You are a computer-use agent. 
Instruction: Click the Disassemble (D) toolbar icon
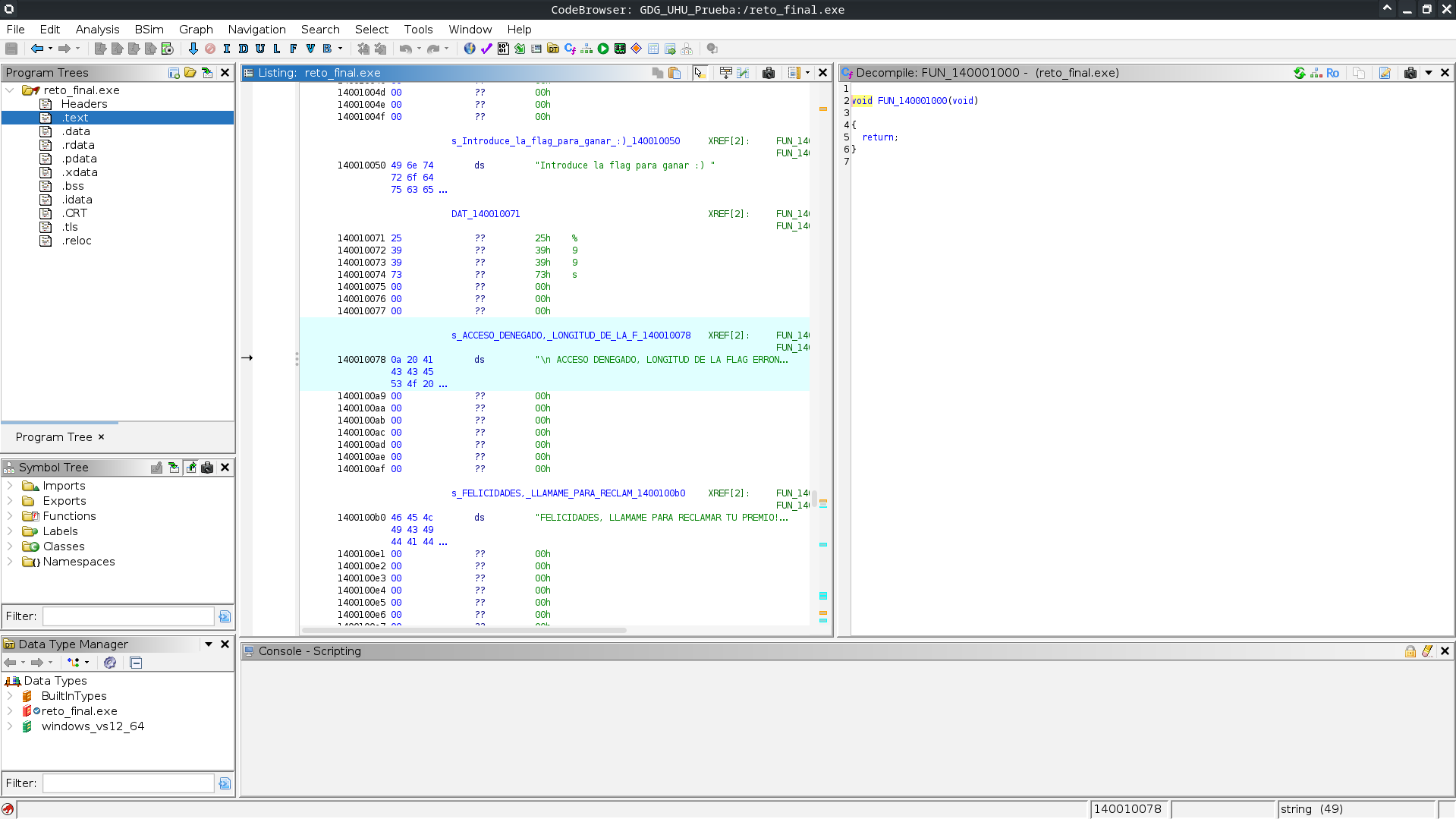coord(243,49)
